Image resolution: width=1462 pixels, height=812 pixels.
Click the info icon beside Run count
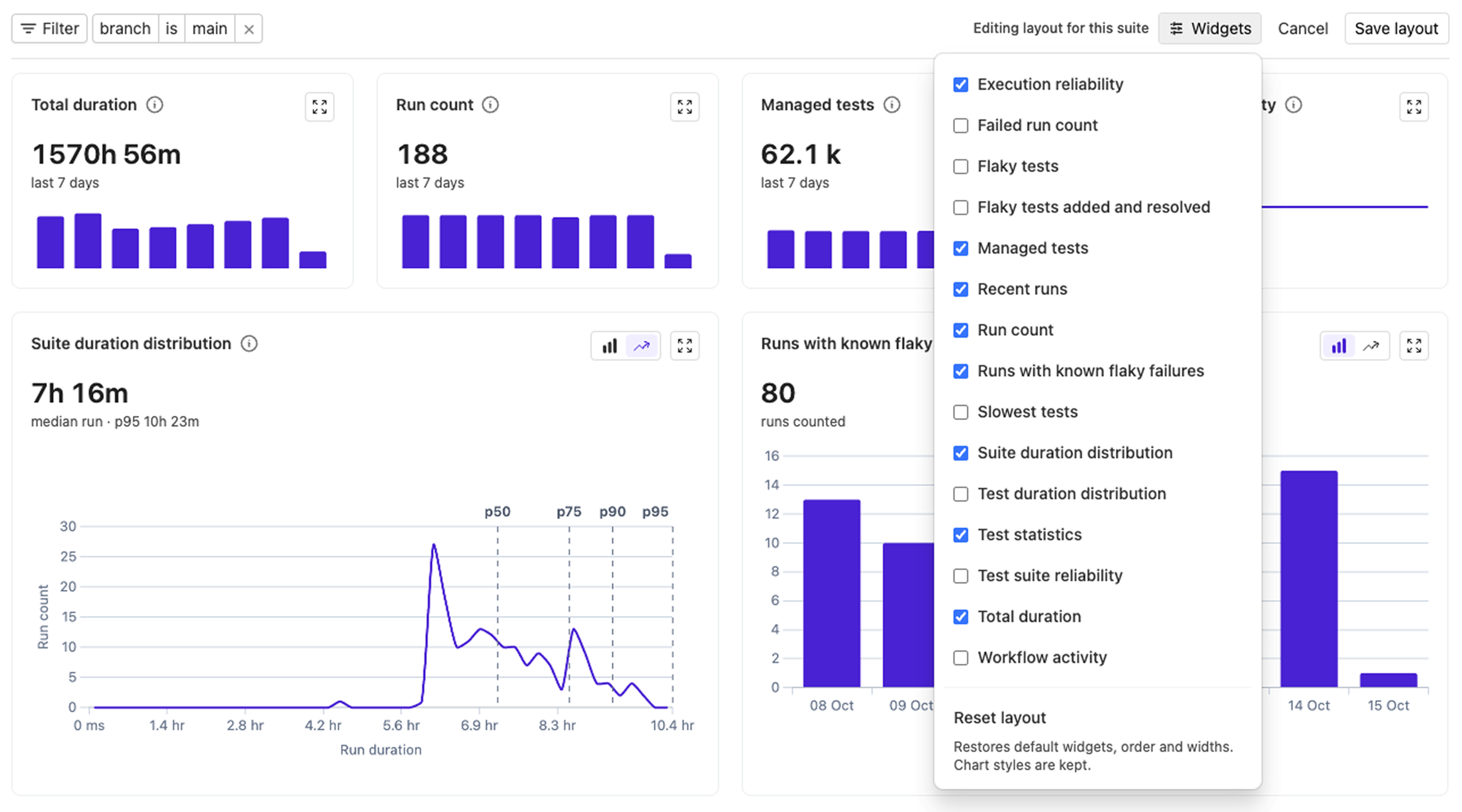click(490, 105)
